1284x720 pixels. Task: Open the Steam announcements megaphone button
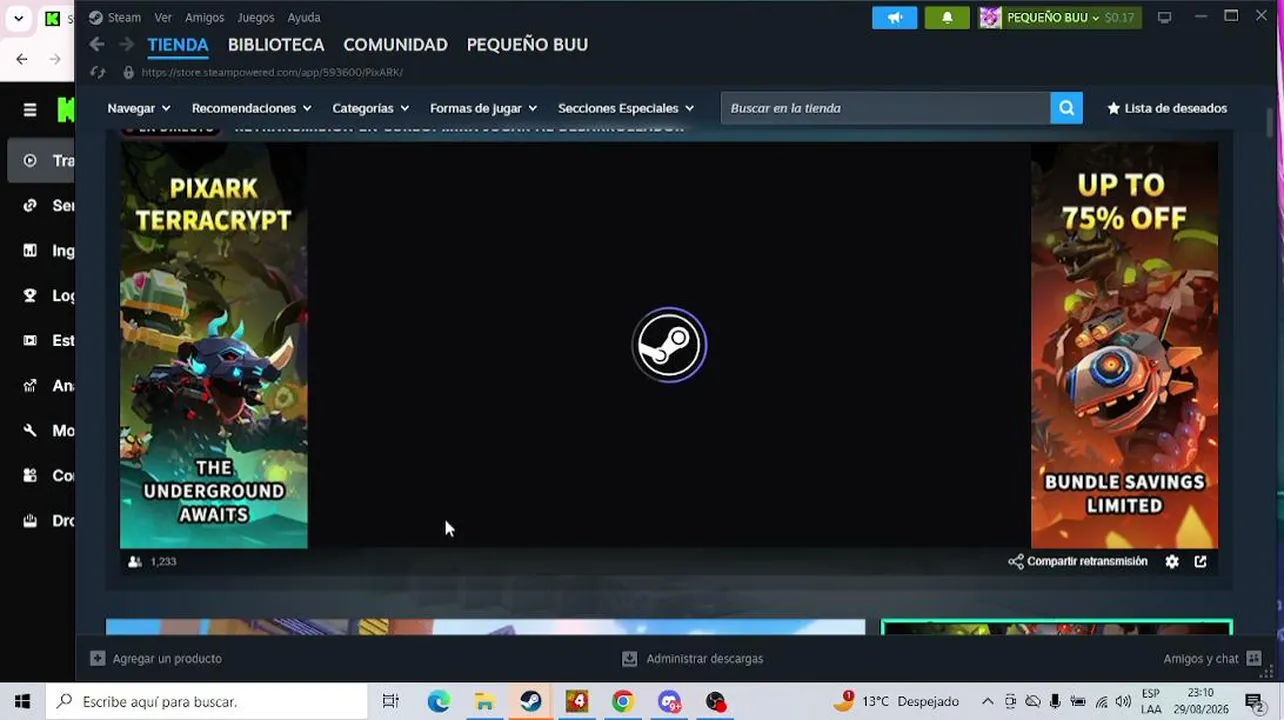coord(894,17)
